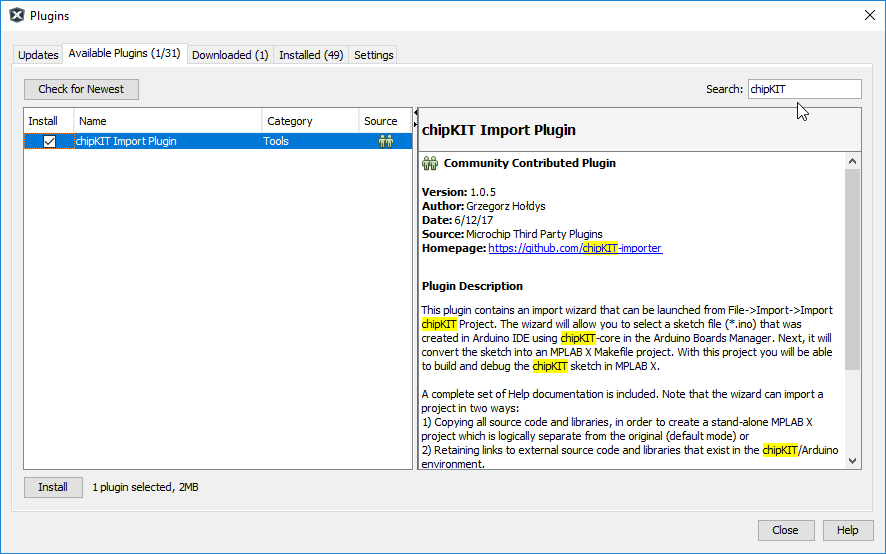Click the Install column header
Viewport: 886px width, 554px height.
click(x=49, y=121)
